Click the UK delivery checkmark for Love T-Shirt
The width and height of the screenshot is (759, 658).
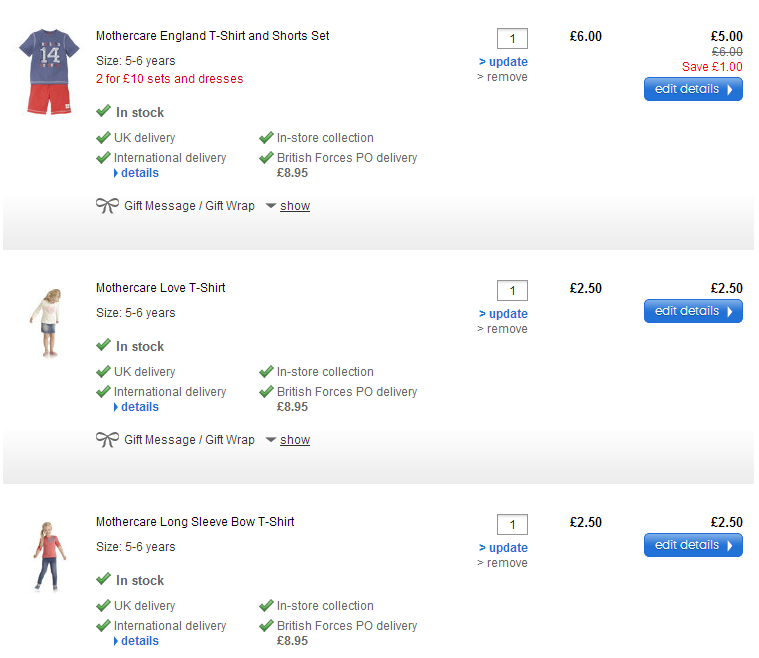103,372
